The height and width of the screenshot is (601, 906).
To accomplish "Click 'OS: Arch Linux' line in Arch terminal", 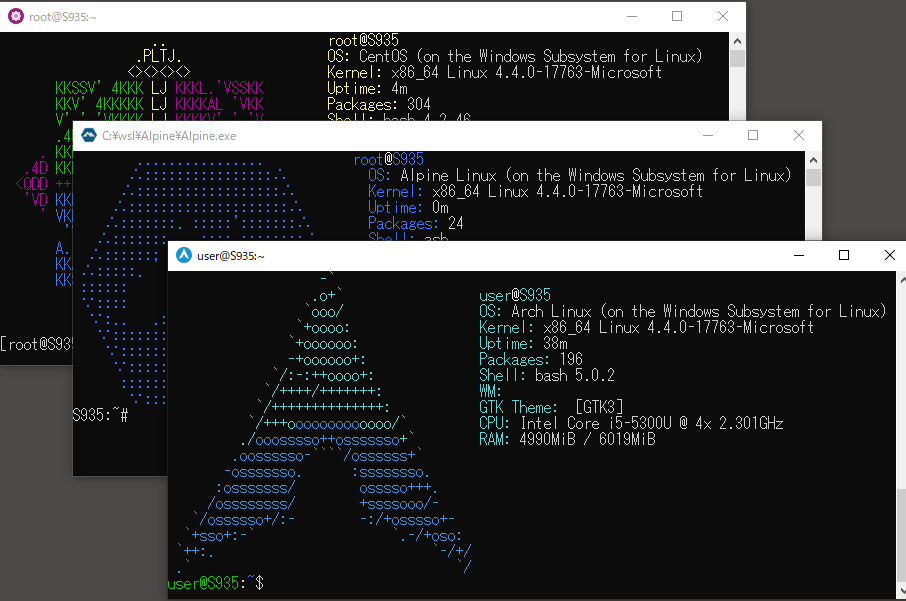I will pyautogui.click(x=682, y=311).
